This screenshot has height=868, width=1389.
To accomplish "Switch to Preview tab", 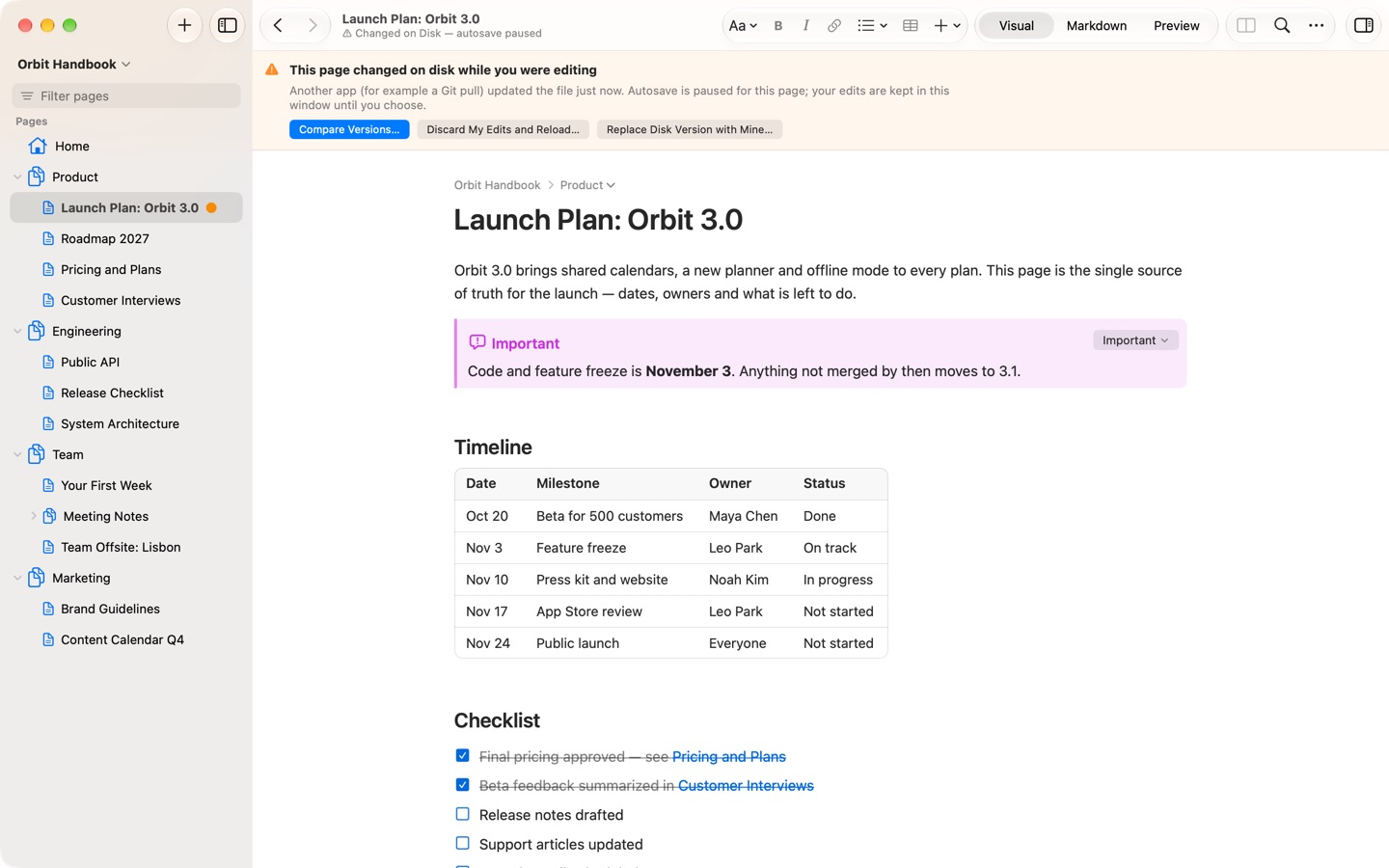I will pos(1177,26).
